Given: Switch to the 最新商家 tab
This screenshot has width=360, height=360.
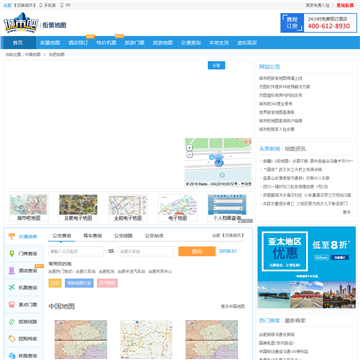Looking at the screenshot, I should coord(295,320).
